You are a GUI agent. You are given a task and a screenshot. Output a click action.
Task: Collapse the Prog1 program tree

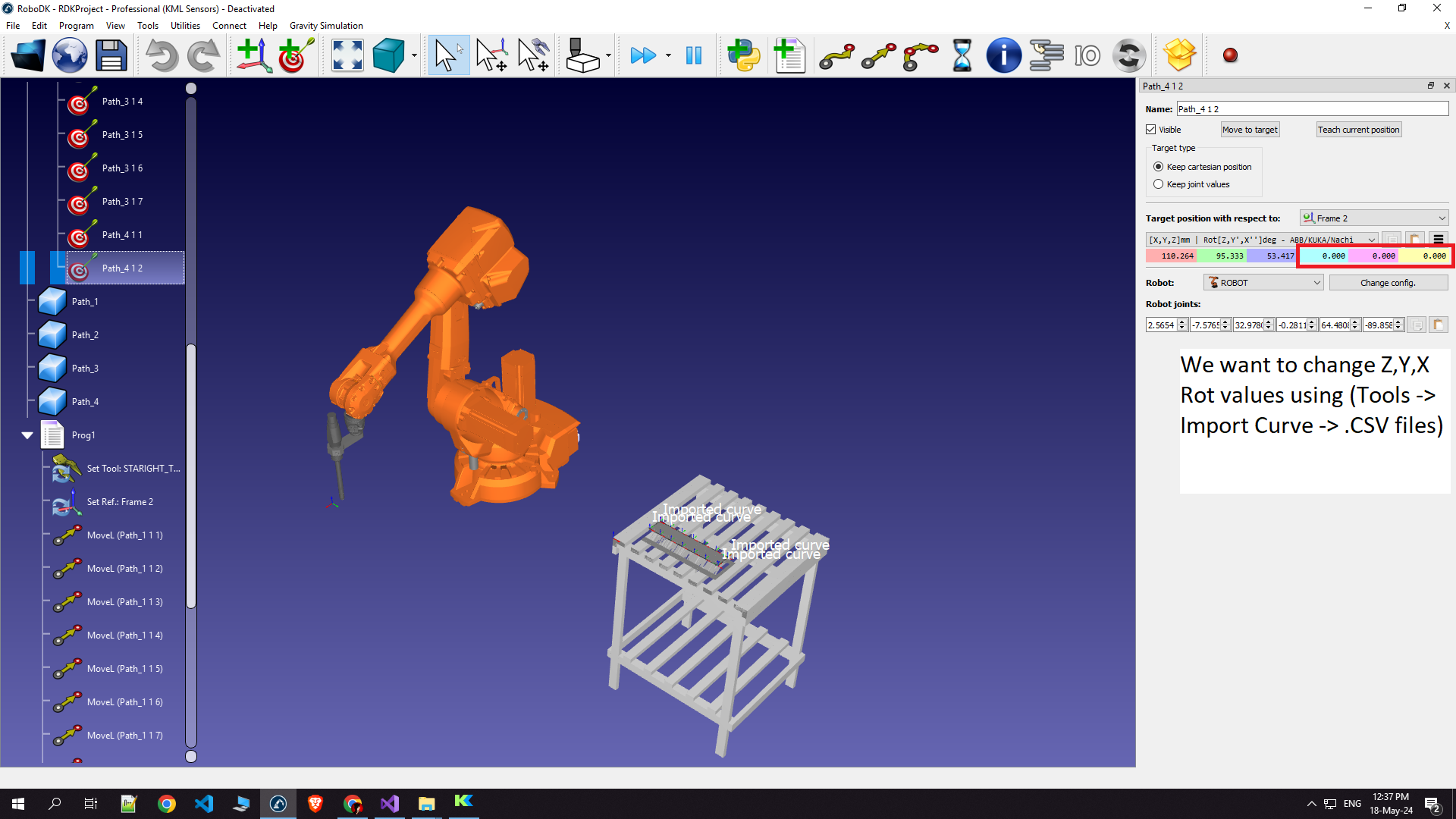coord(27,435)
